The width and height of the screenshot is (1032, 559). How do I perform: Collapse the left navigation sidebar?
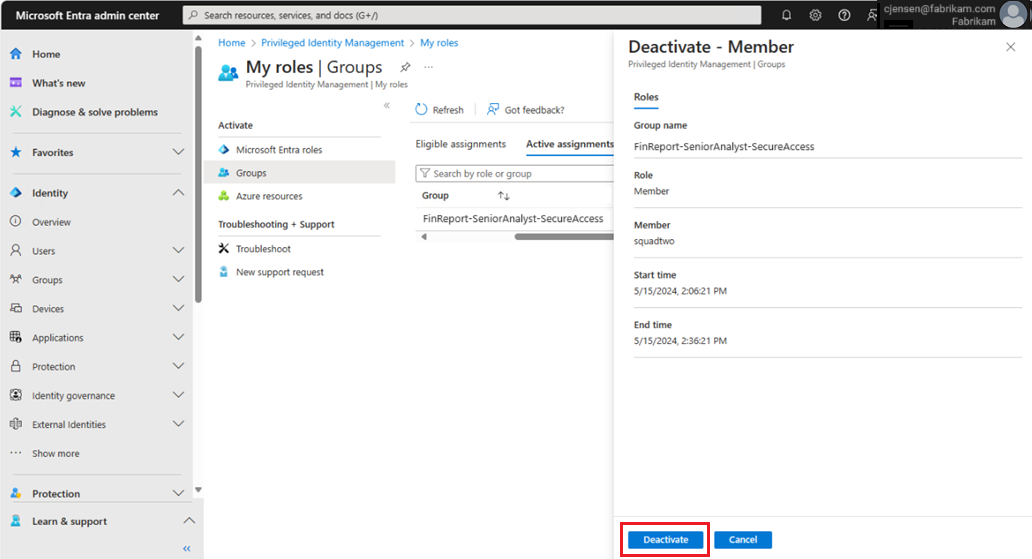[186, 548]
